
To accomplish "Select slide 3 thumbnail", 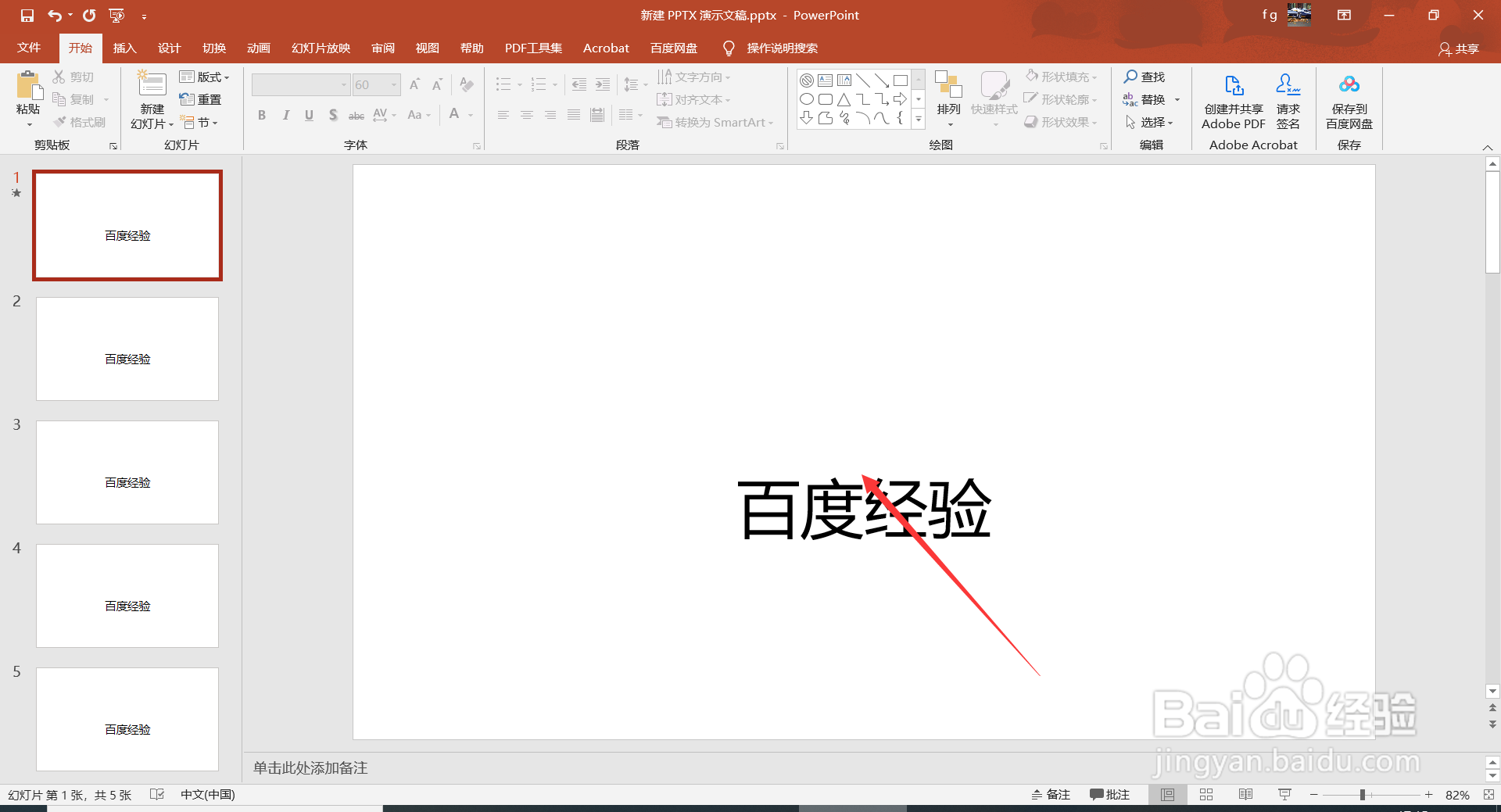I will click(x=127, y=472).
